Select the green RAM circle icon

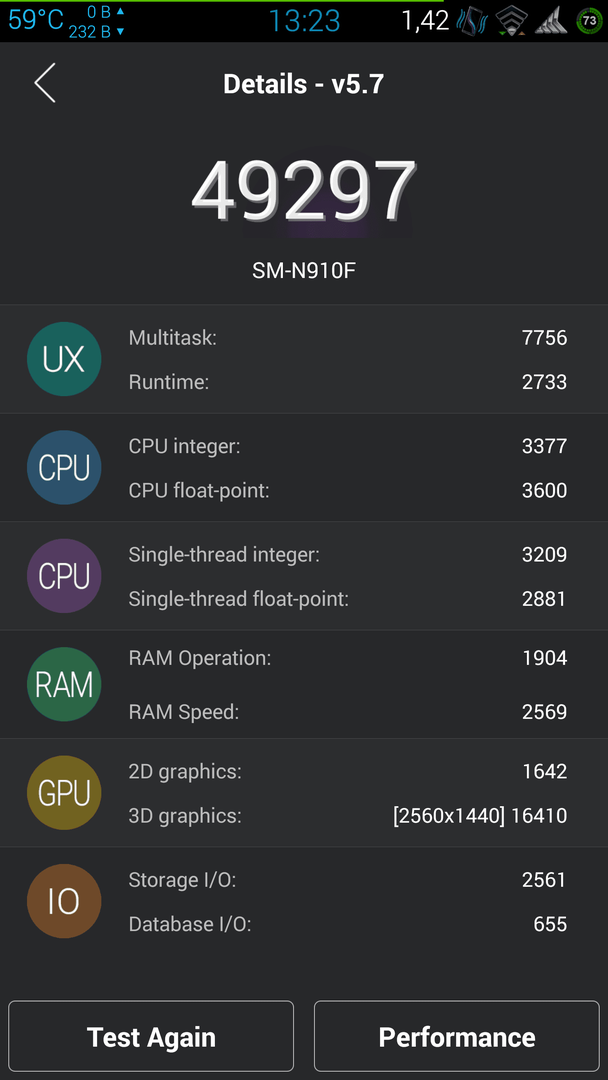(x=64, y=684)
